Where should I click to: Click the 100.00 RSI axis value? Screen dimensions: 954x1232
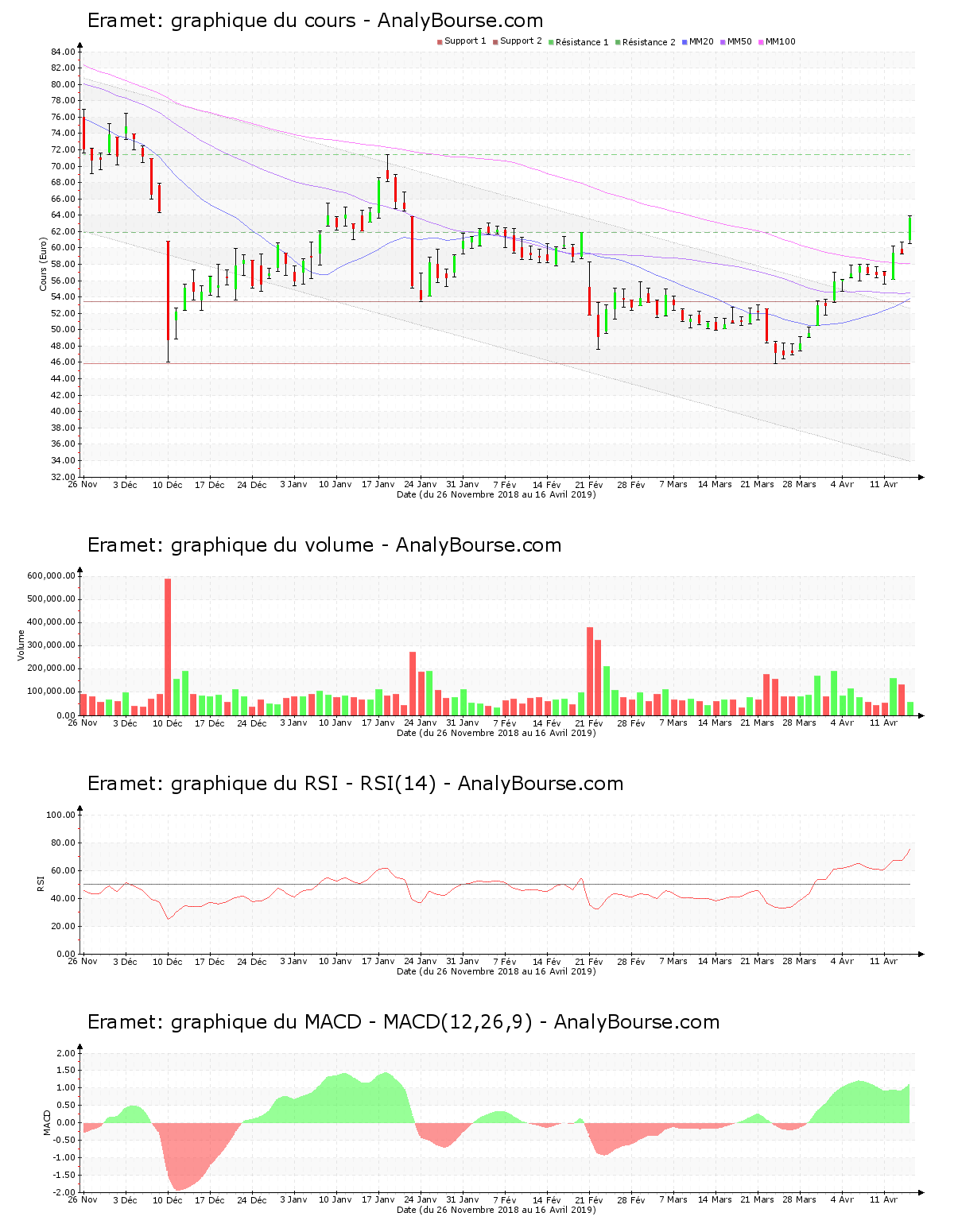click(x=60, y=815)
